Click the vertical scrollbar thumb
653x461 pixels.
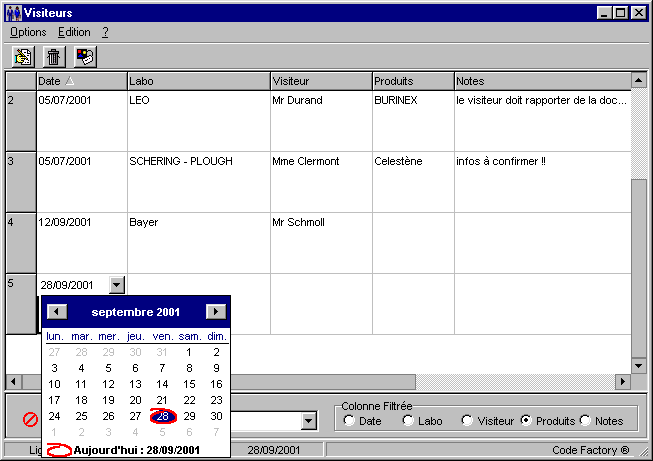[639, 269]
